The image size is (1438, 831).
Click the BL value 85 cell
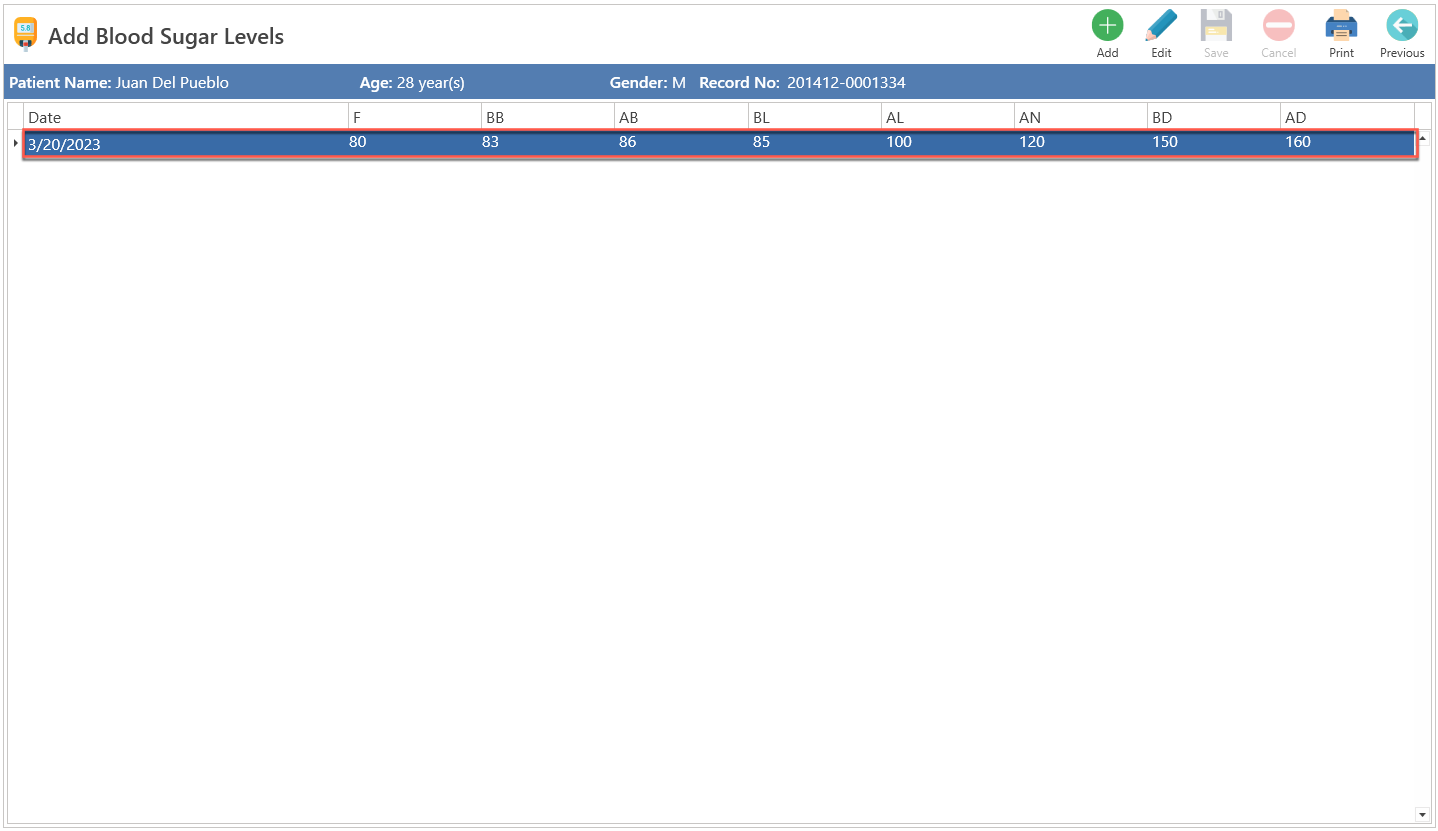point(815,144)
